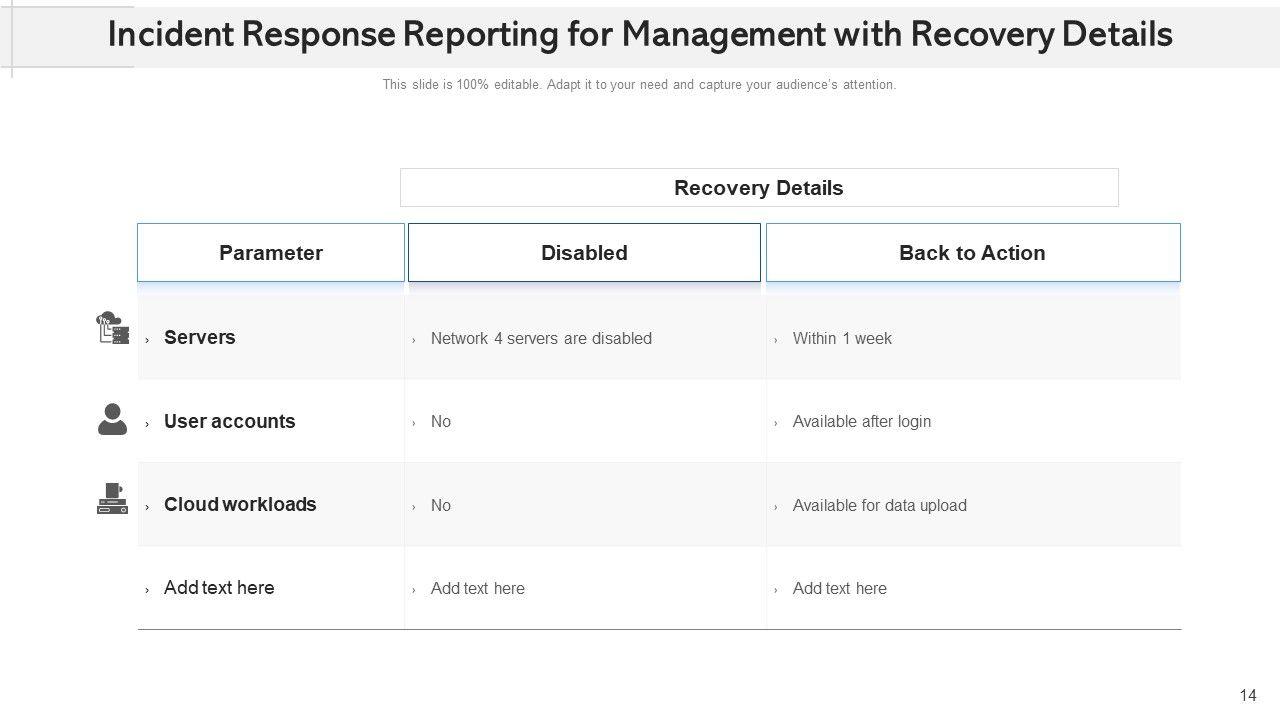Click the Cloud workloads row label
This screenshot has width=1280, height=720.
click(240, 505)
